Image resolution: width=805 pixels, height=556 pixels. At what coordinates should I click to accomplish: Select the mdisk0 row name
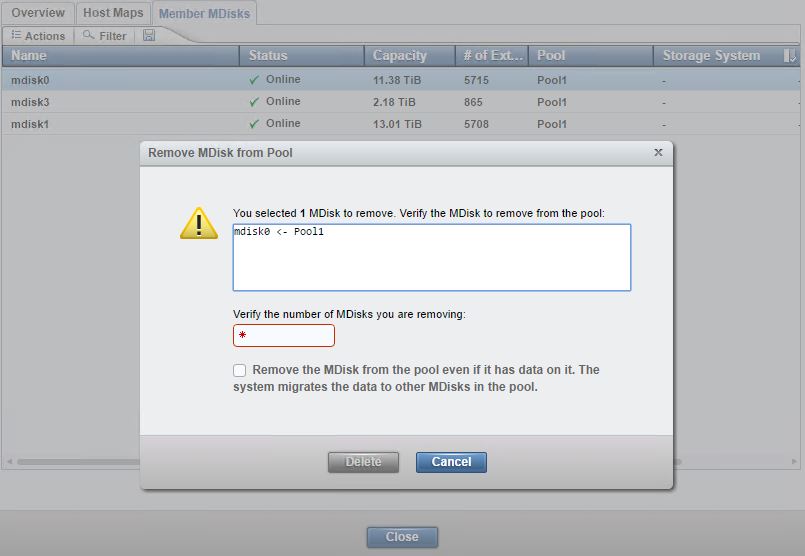point(30,80)
